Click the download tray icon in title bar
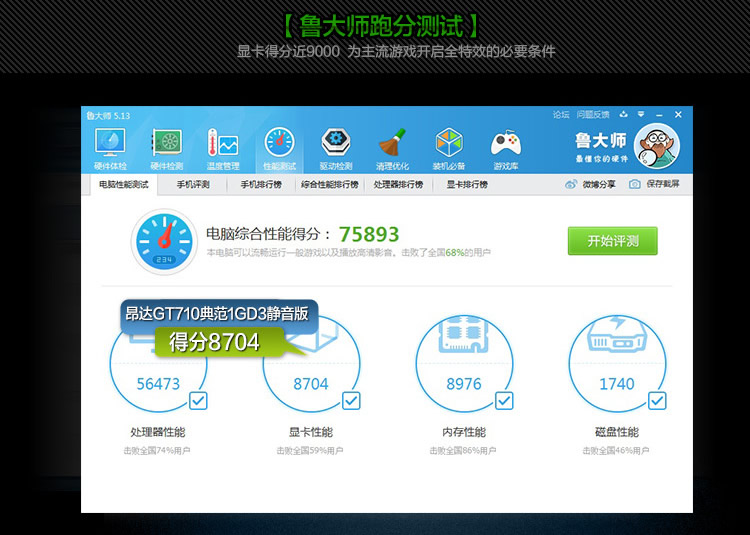 [x=623, y=114]
